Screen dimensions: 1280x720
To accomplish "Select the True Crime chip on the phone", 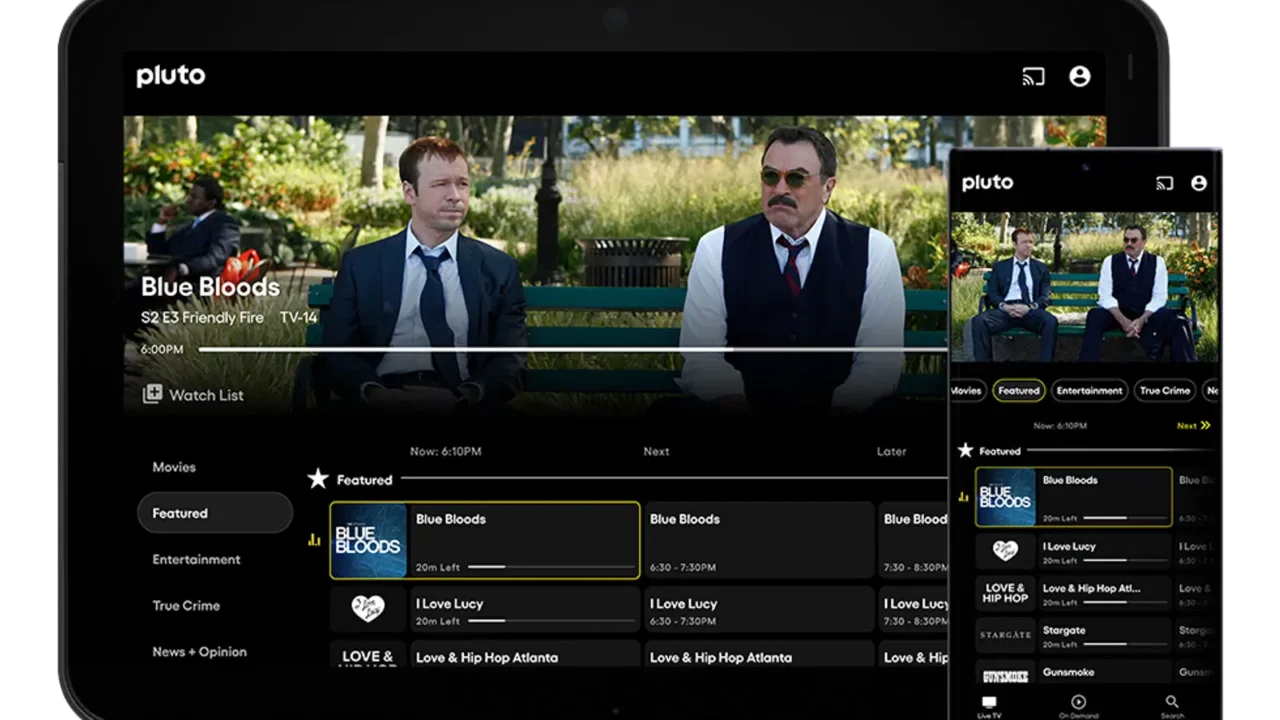I will [x=1165, y=391].
